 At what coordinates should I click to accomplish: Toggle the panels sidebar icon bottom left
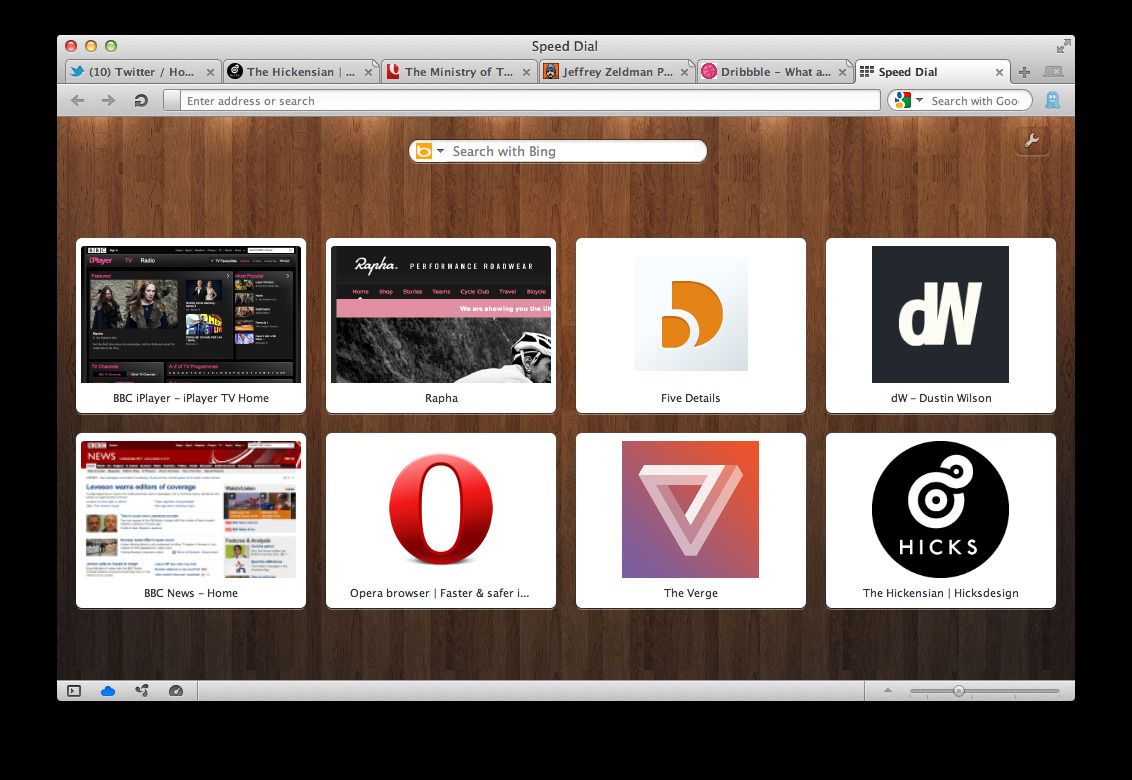(x=73, y=690)
